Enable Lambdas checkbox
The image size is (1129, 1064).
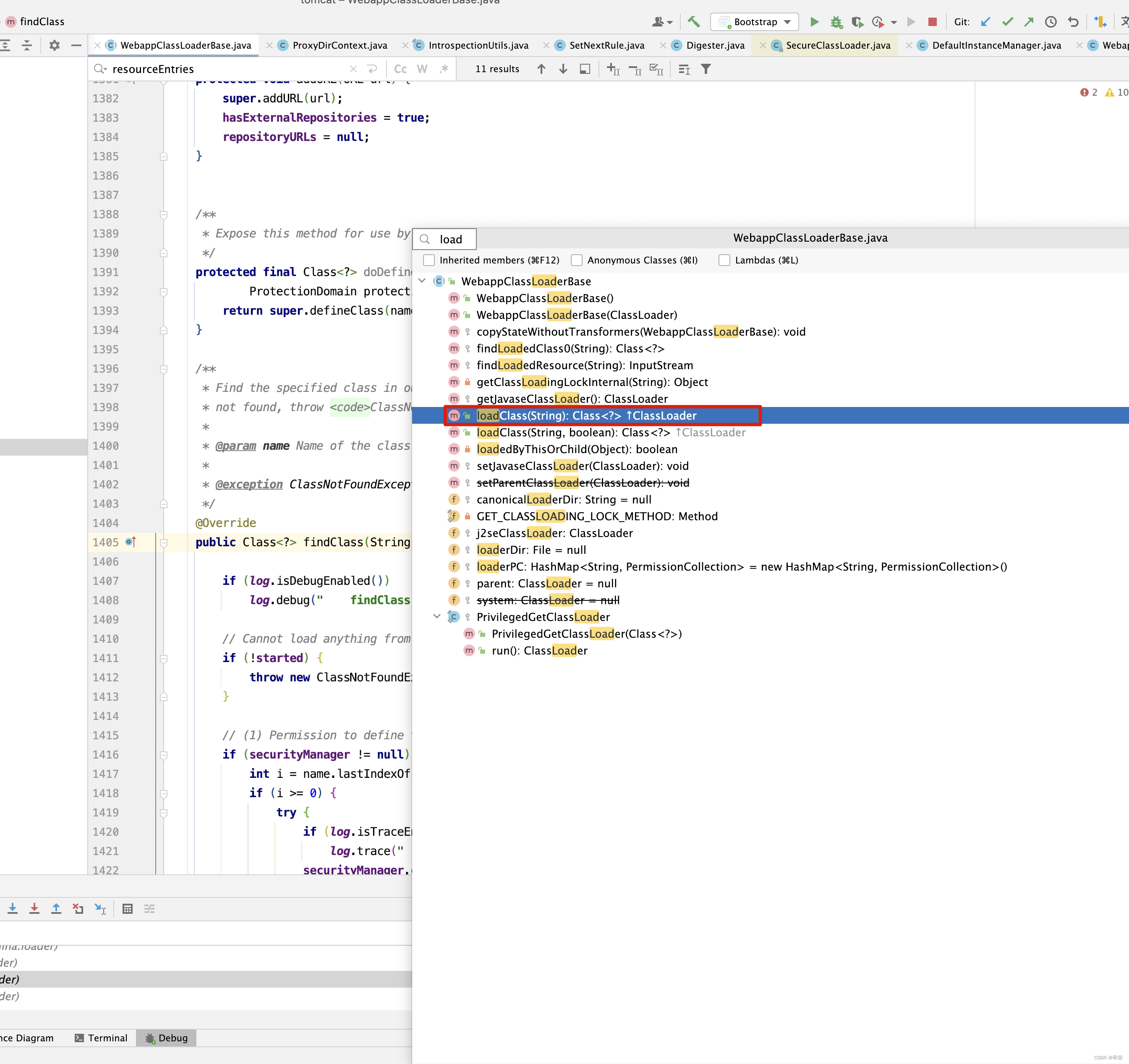[x=724, y=260]
